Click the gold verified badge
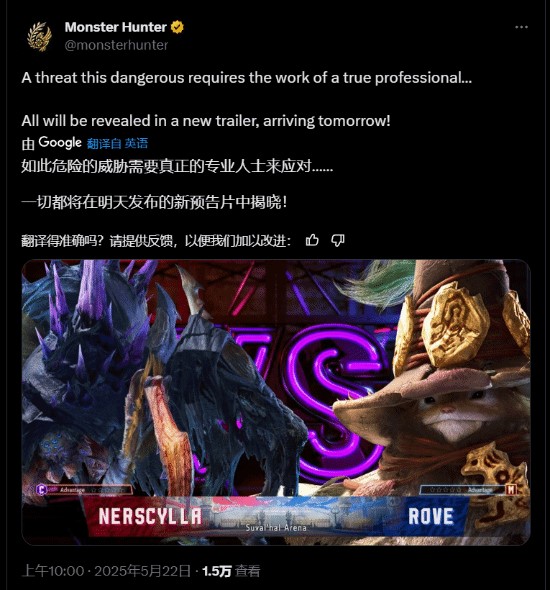Screen dimensions: 550x590 [x=177, y=27]
